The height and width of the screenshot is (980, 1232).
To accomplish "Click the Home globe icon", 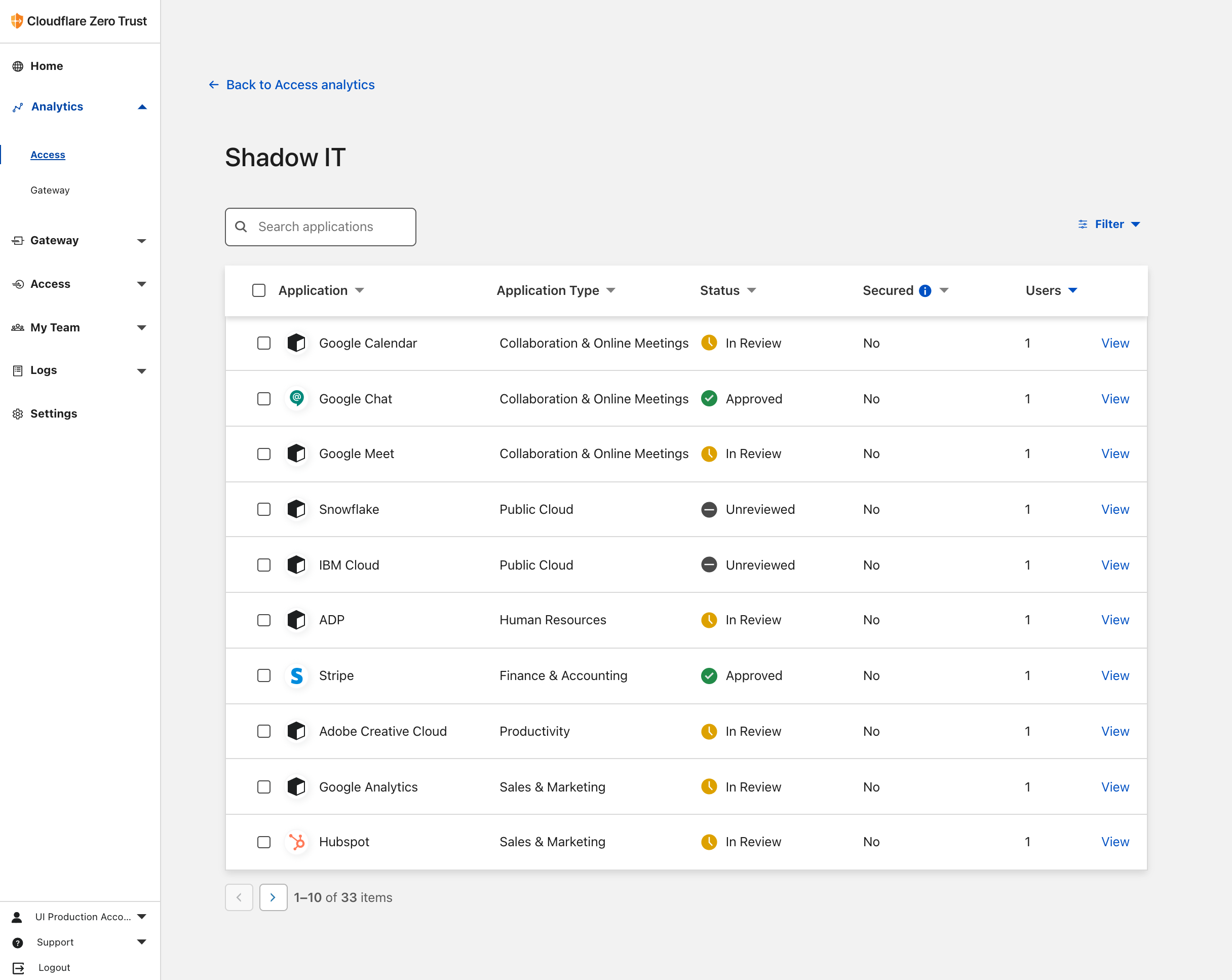I will click(18, 66).
